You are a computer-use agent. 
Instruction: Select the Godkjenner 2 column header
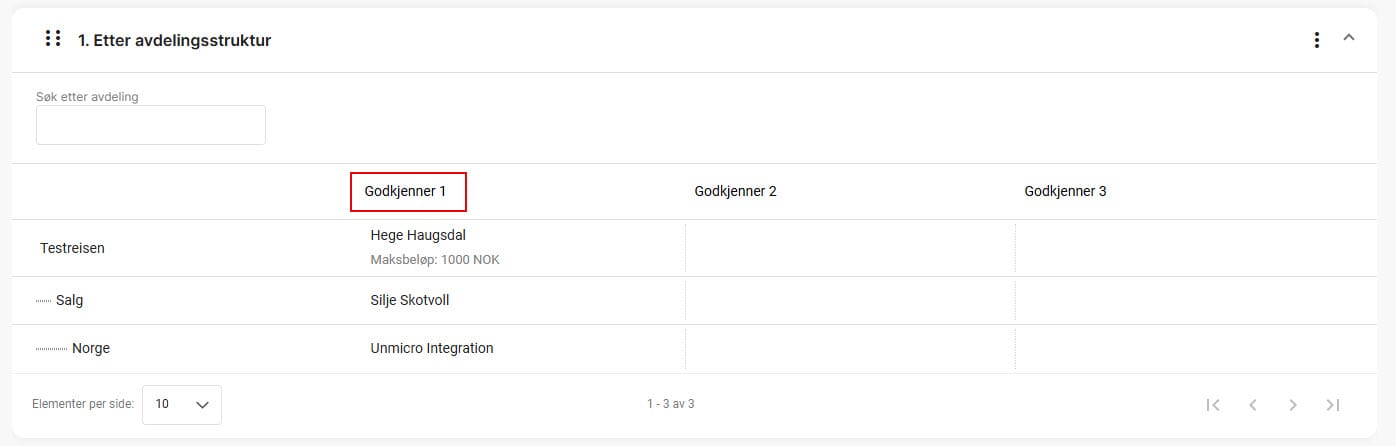735,191
